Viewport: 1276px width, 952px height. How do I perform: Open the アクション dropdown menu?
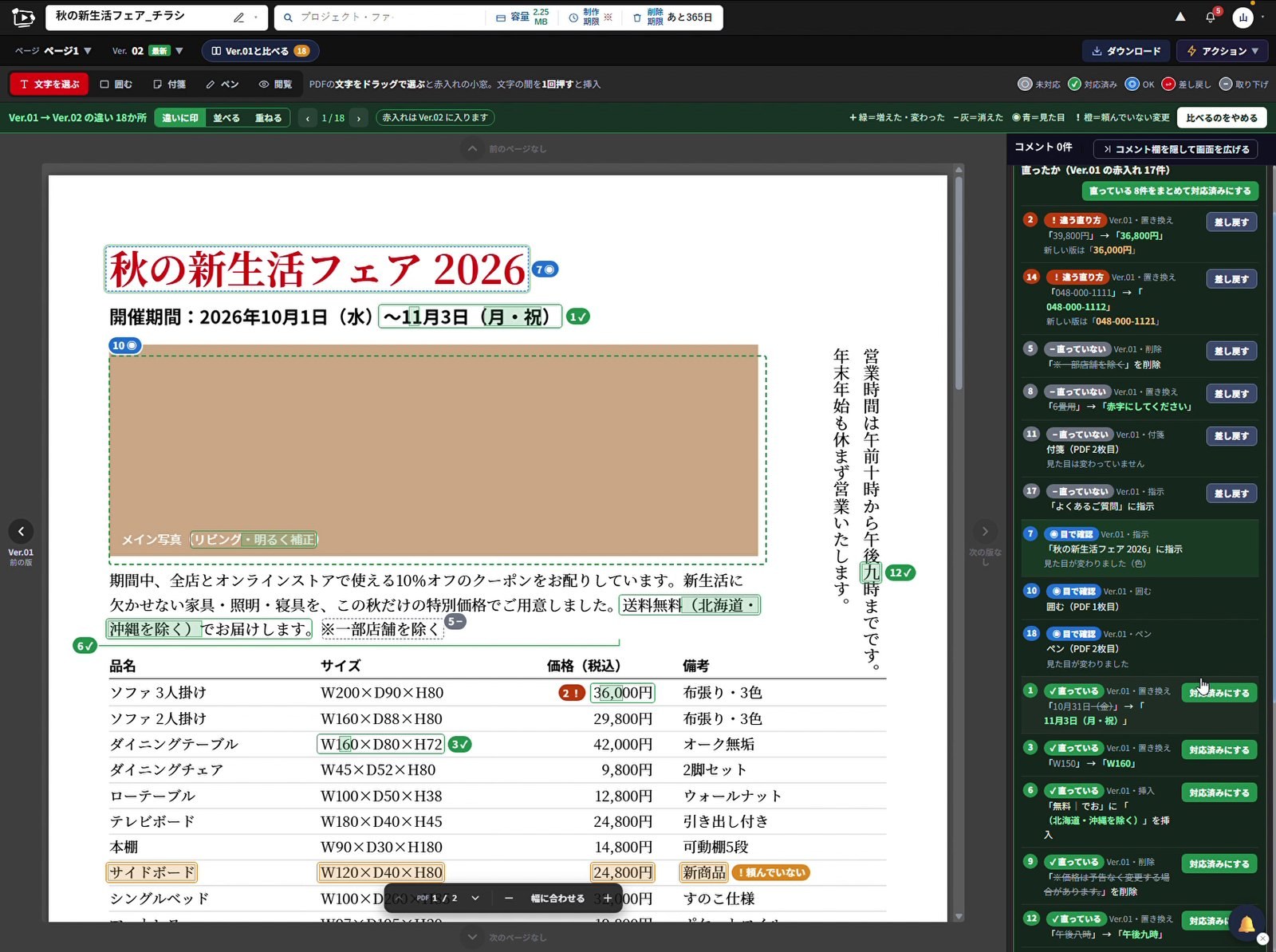(1223, 51)
